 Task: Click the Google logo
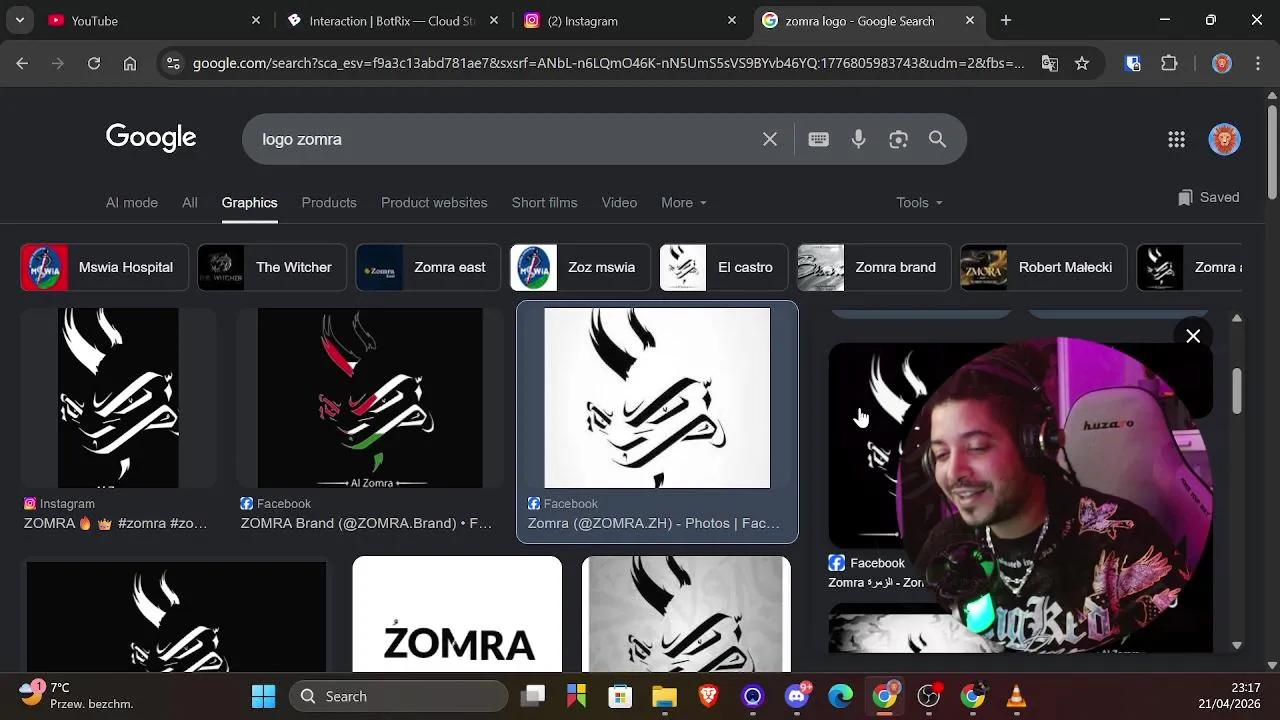tap(151, 138)
